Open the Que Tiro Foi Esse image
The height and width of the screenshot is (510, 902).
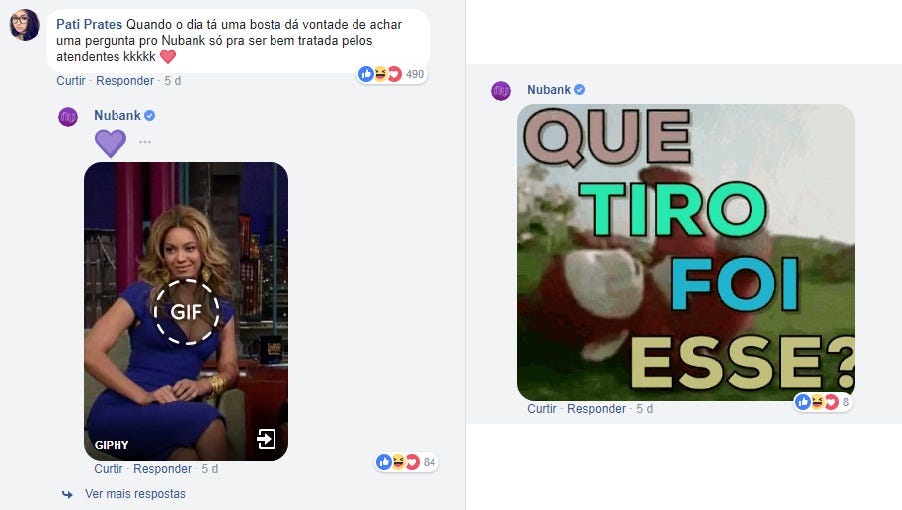point(686,252)
